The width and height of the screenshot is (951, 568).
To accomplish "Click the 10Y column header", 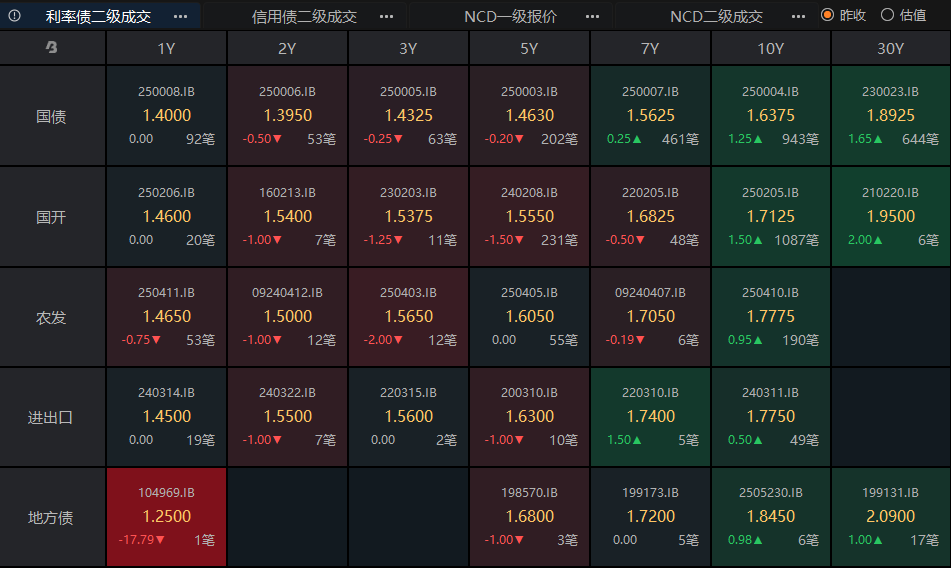I will pos(771,48).
